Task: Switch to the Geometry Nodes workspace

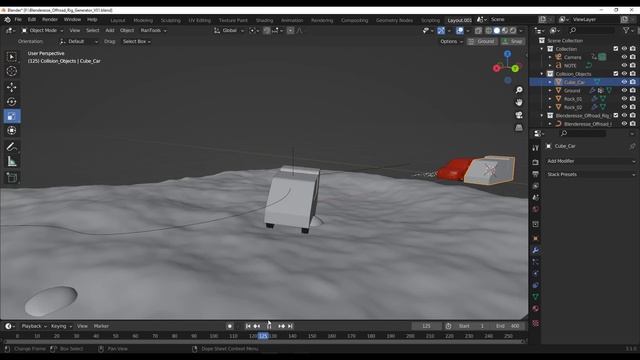Action: pyautogui.click(x=394, y=20)
